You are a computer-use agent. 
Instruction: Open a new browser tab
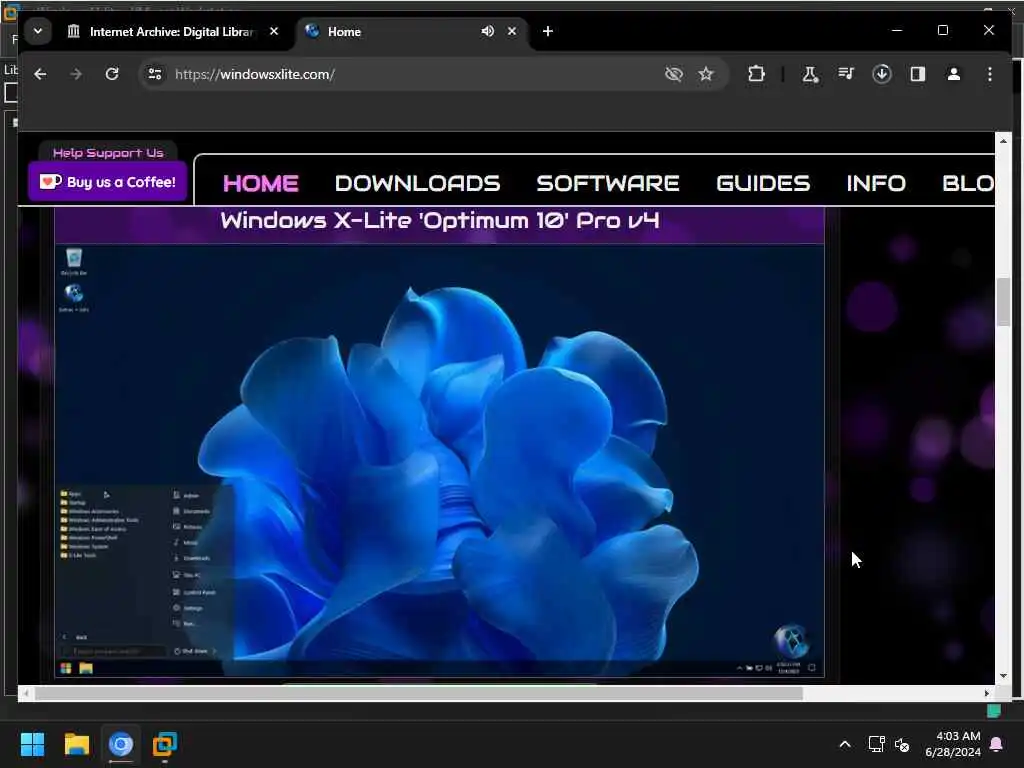point(548,31)
